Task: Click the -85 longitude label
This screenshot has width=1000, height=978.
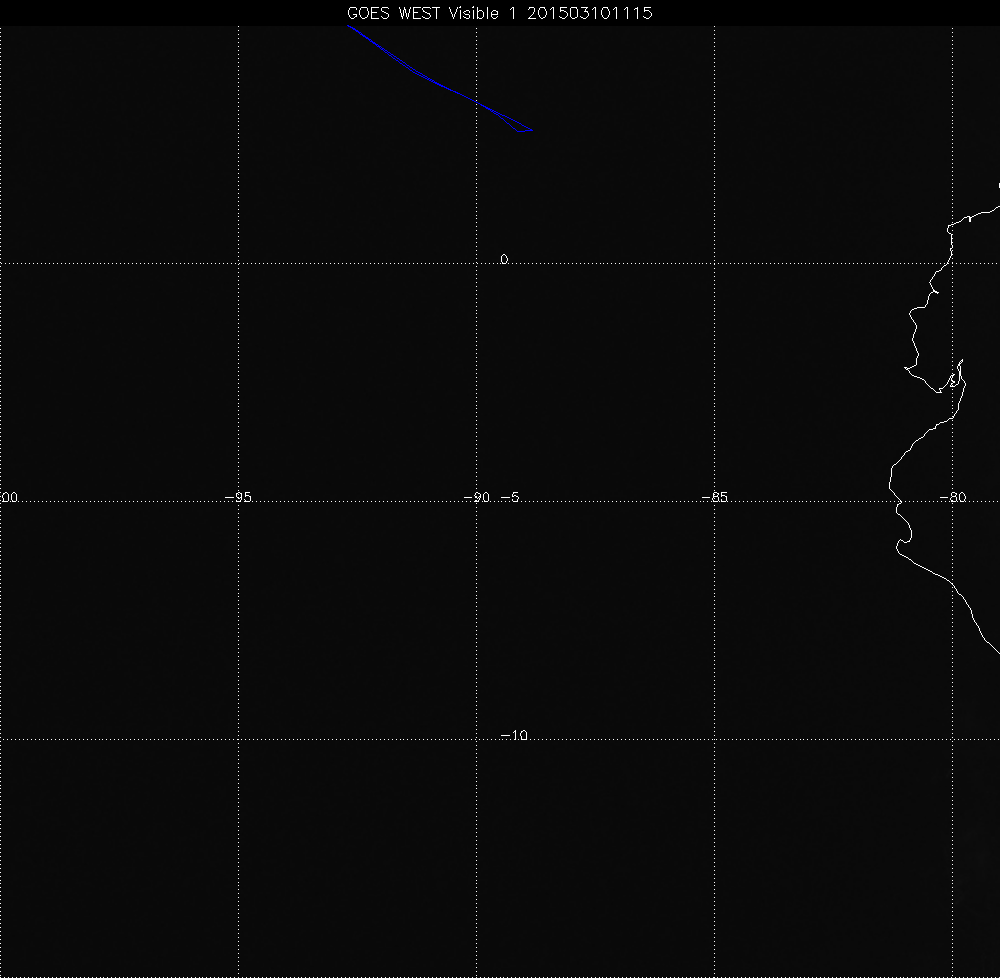Action: tap(714, 498)
